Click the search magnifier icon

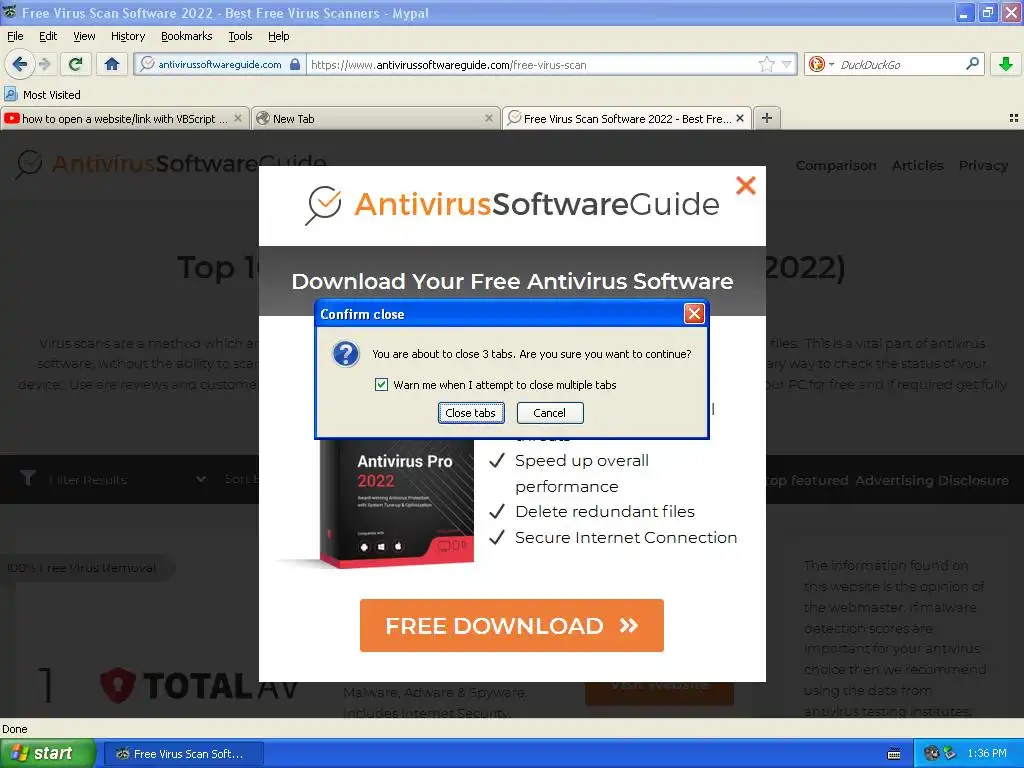pos(972,64)
